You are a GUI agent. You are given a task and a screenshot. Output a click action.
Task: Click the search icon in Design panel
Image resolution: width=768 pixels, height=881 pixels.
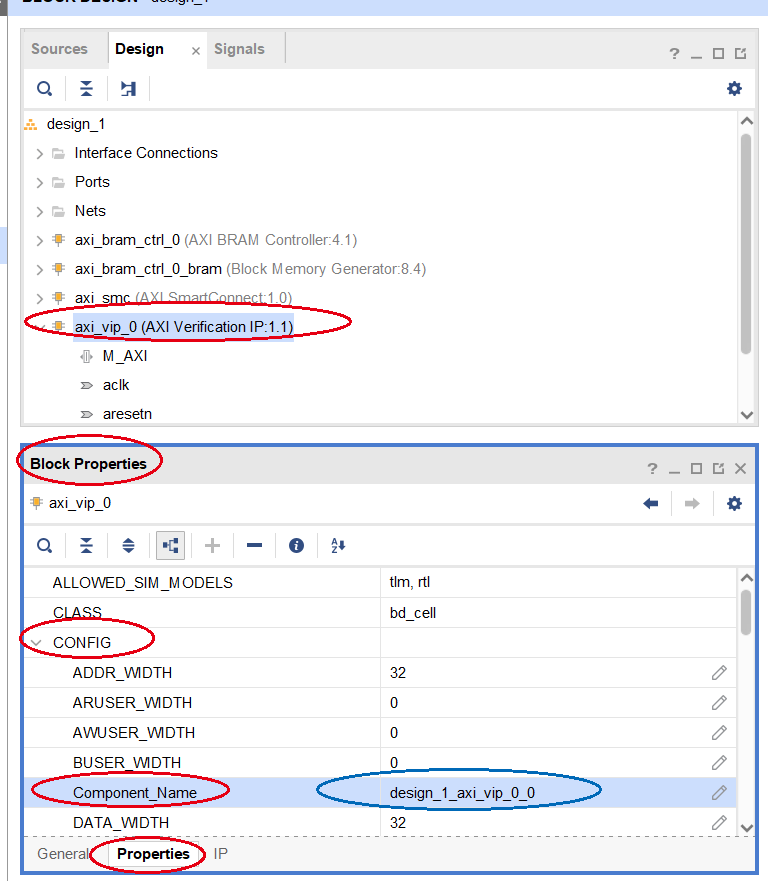click(44, 89)
